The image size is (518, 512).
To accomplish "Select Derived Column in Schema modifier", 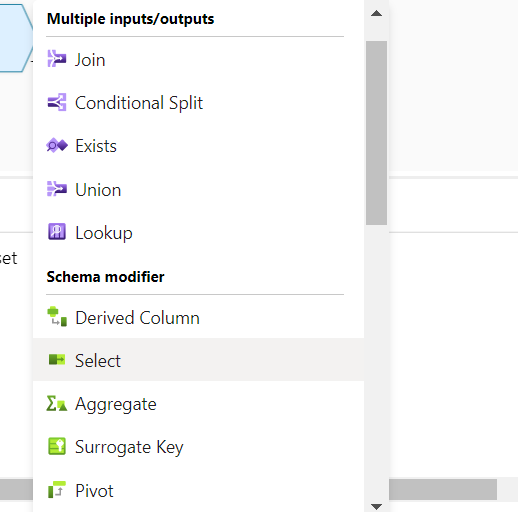I will pos(198,317).
